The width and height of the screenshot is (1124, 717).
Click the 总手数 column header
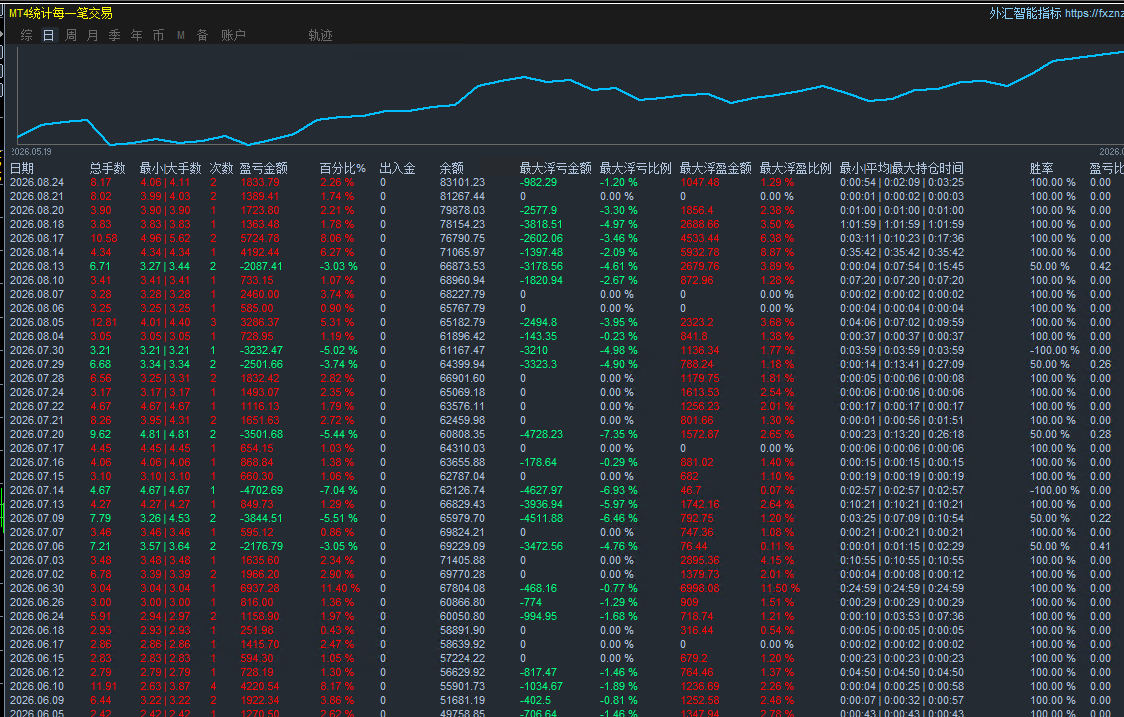(x=108, y=168)
